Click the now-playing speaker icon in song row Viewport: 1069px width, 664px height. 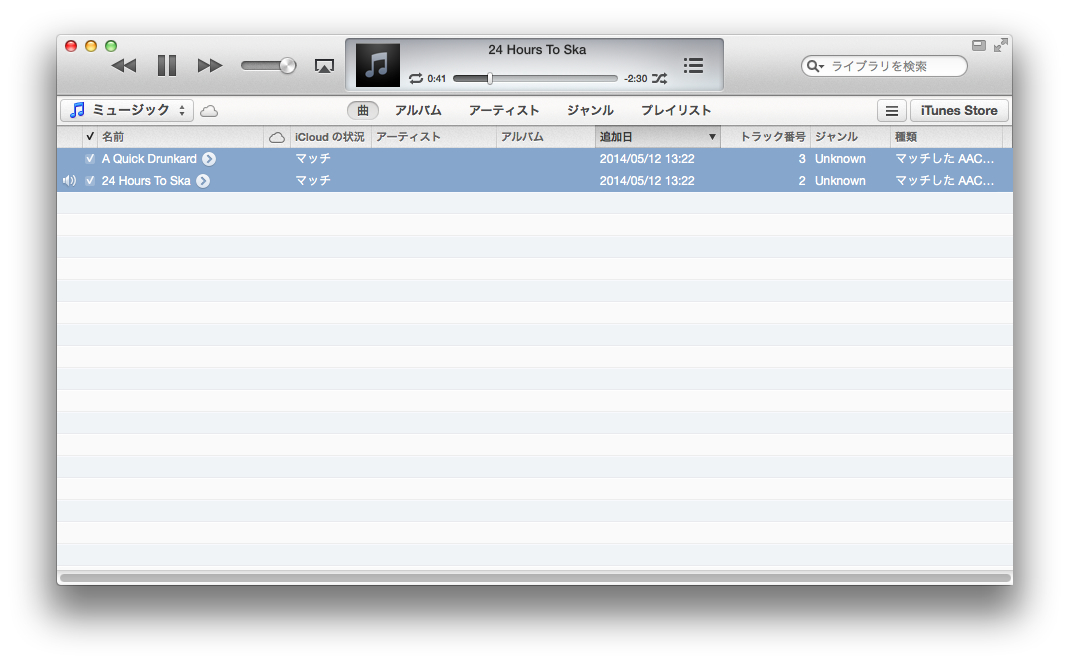(69, 181)
